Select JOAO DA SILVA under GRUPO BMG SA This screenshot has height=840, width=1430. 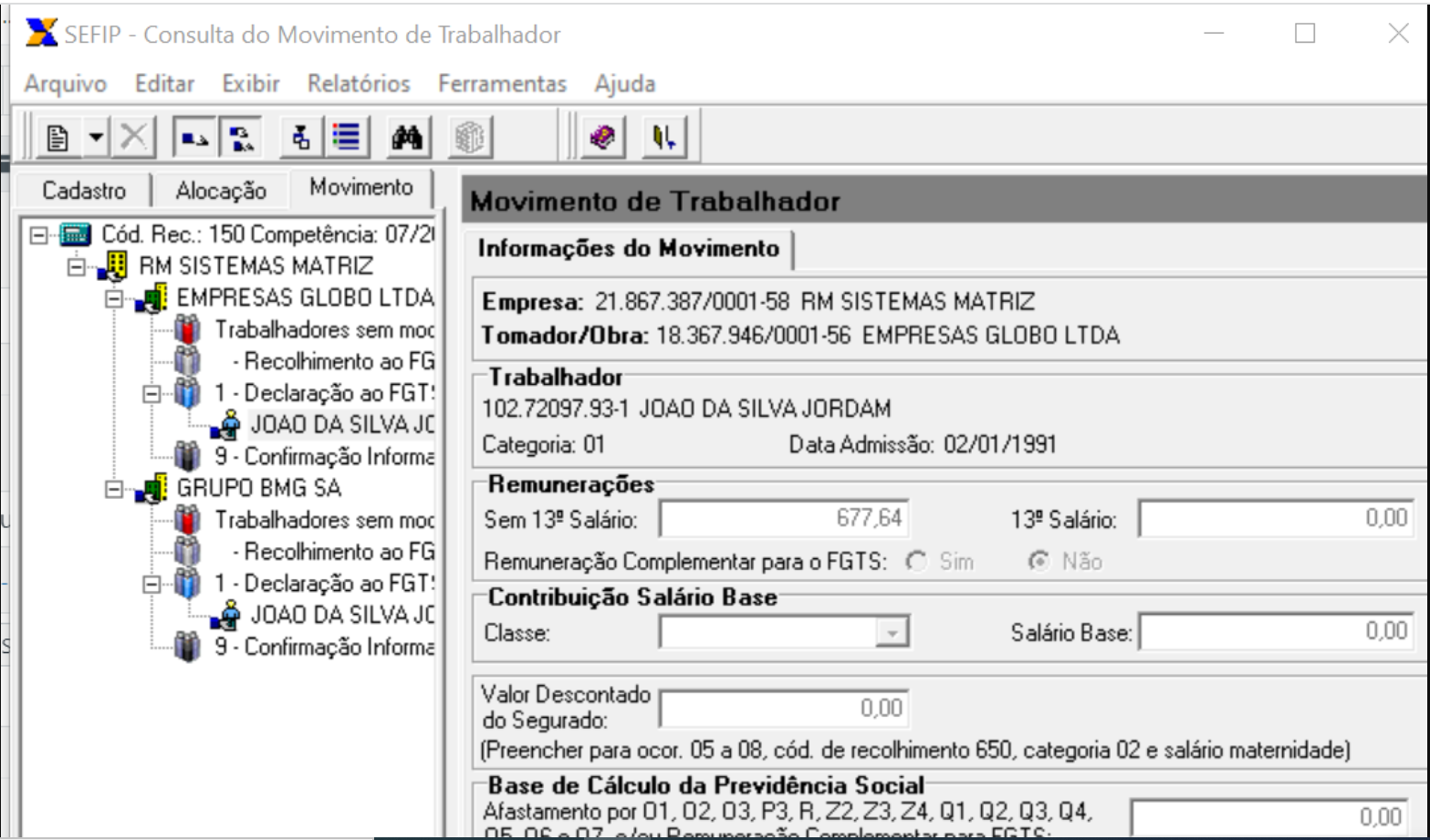[x=341, y=615]
